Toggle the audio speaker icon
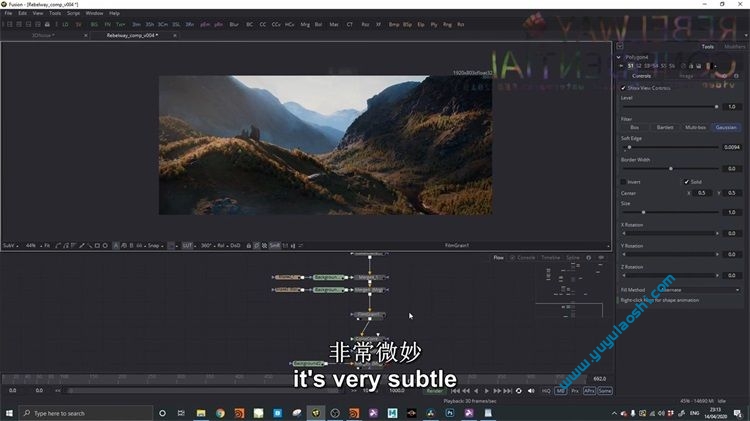The image size is (750, 421). click(x=531, y=391)
